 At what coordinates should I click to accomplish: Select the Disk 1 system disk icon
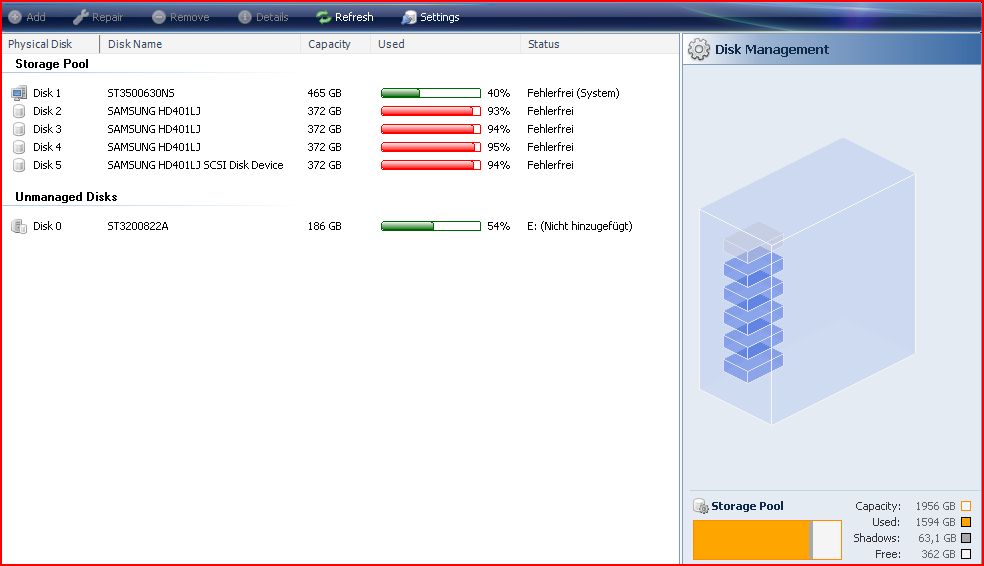(19, 93)
